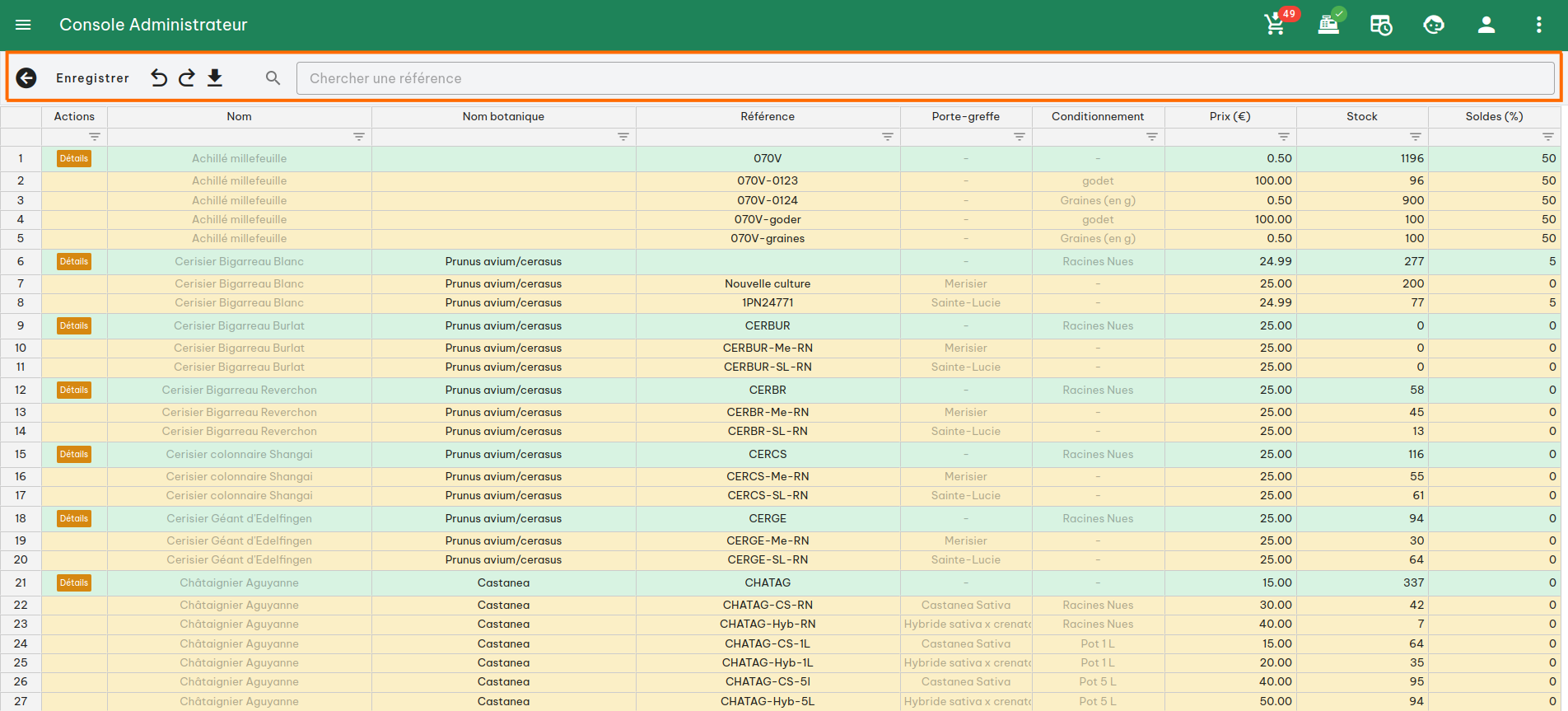Redo the last change
Viewport: 1568px width, 711px height.
(x=187, y=78)
